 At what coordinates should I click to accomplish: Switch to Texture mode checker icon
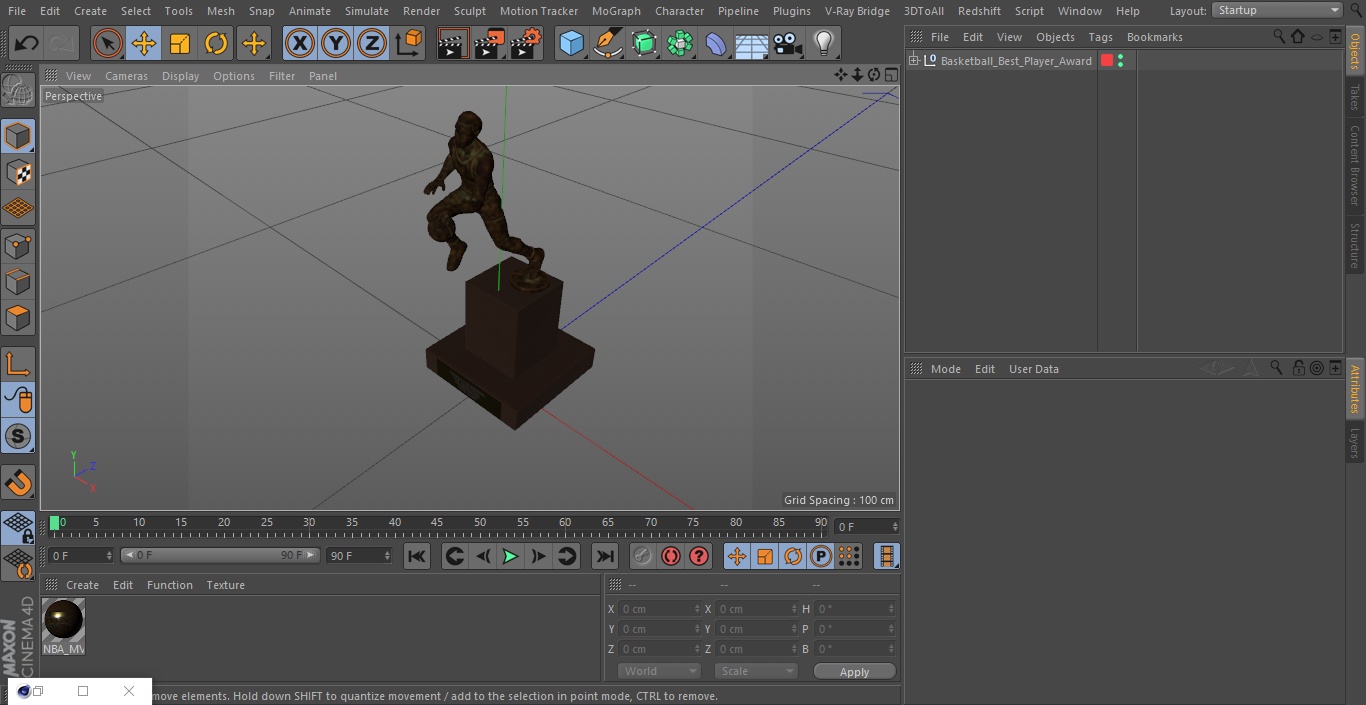18,172
